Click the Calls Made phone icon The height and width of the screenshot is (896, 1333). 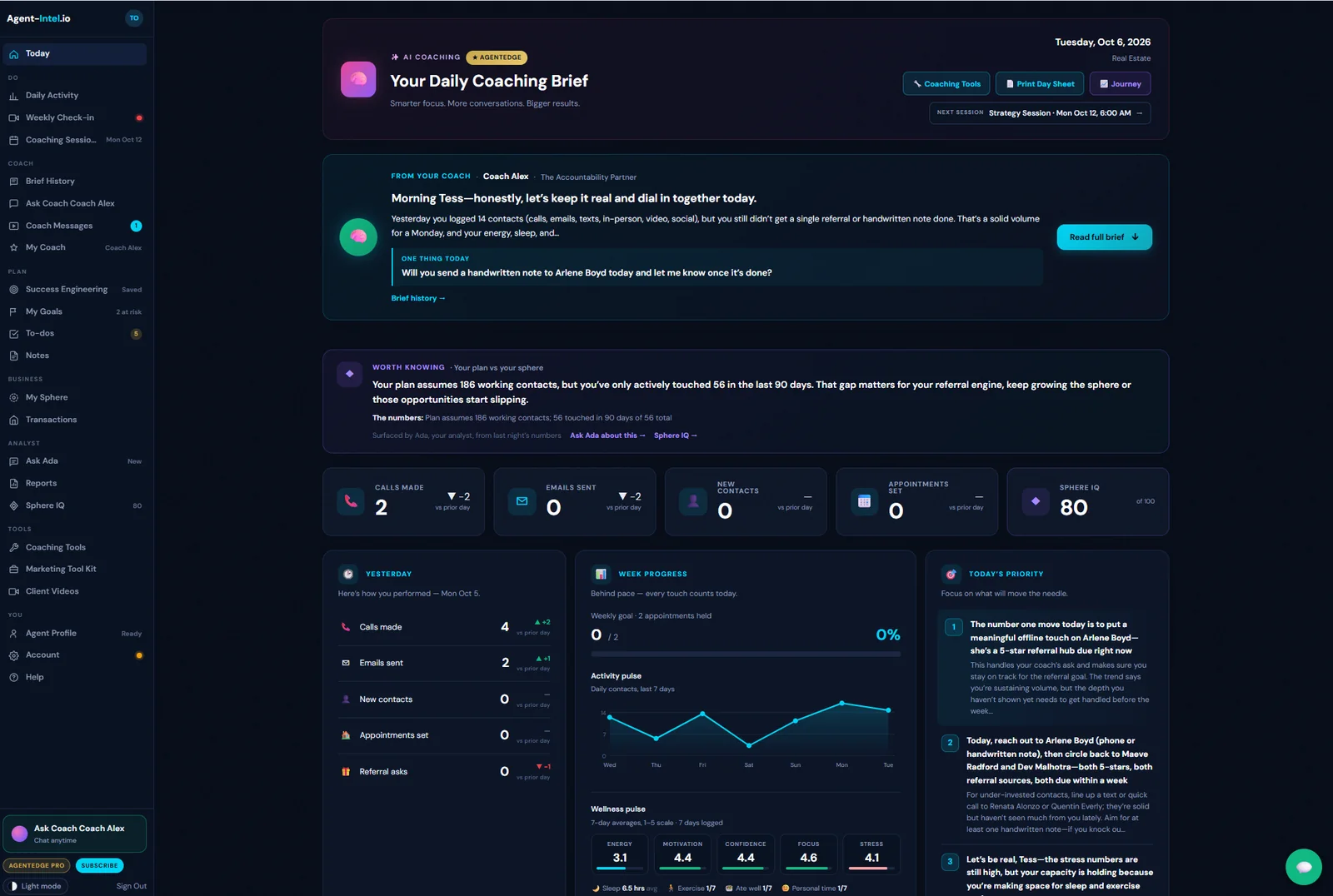(x=351, y=501)
